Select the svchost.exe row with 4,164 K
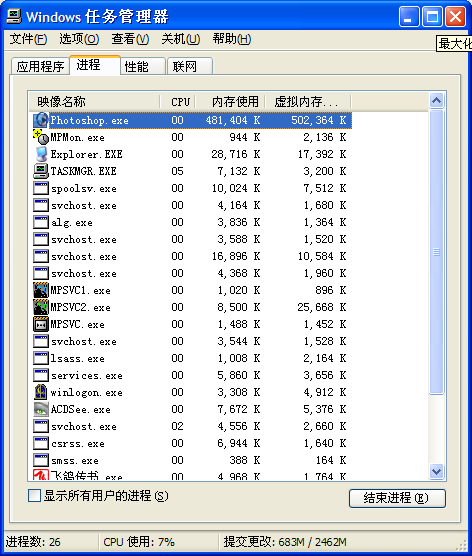The height and width of the screenshot is (556, 472). (x=190, y=205)
